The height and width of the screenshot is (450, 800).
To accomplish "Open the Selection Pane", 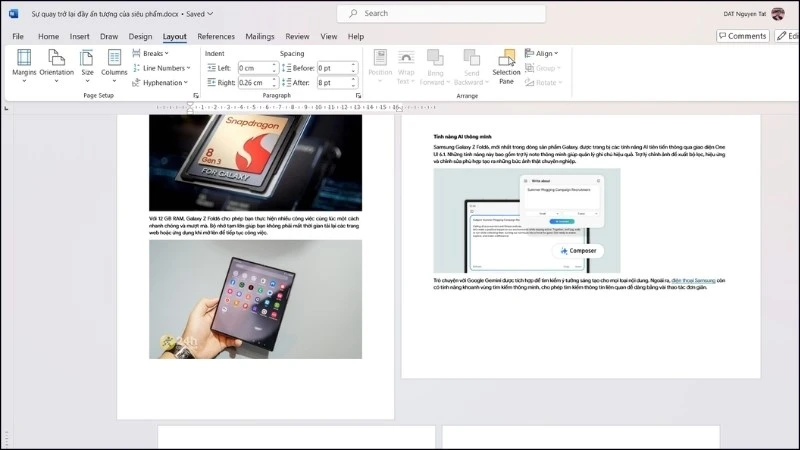I will pos(506,63).
